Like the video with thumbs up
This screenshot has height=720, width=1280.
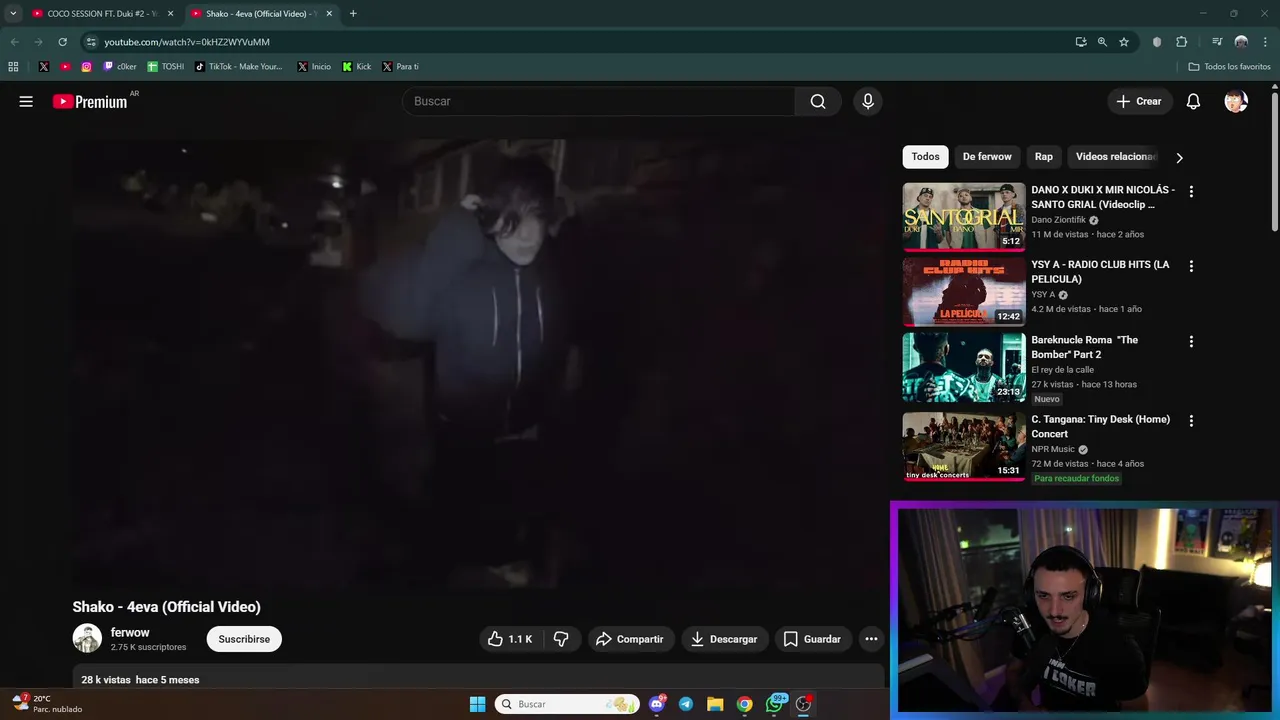coord(509,639)
